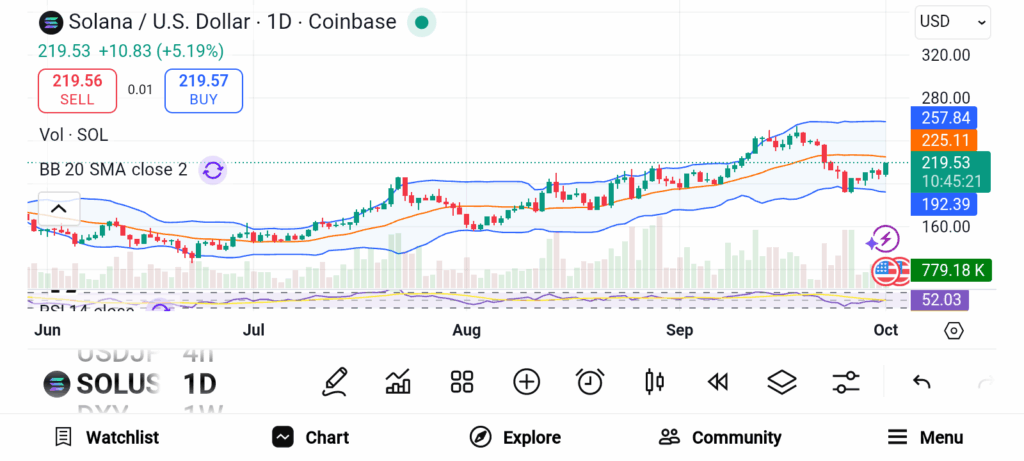Screen dimensions: 1024x461
Task: Toggle the BB indicator refresh icon
Action: [x=212, y=170]
